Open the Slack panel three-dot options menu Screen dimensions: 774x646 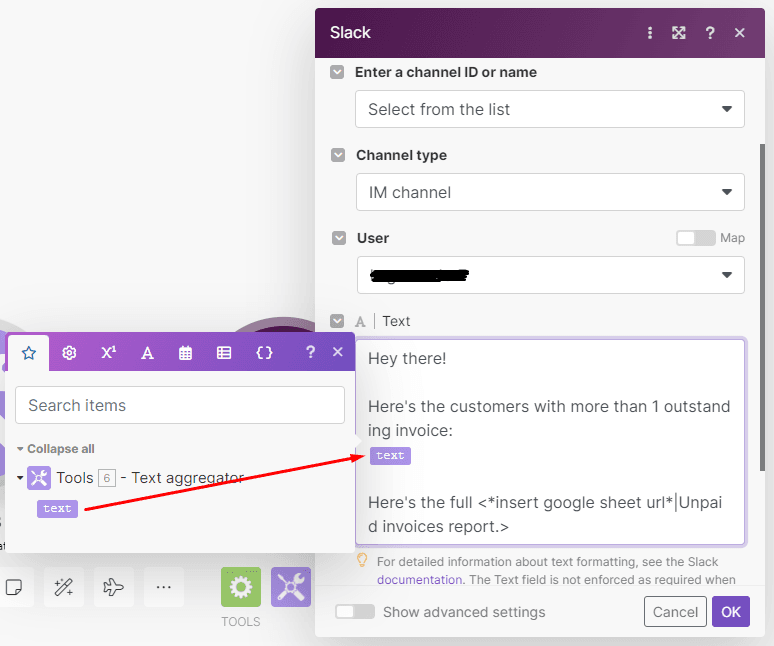[651, 33]
